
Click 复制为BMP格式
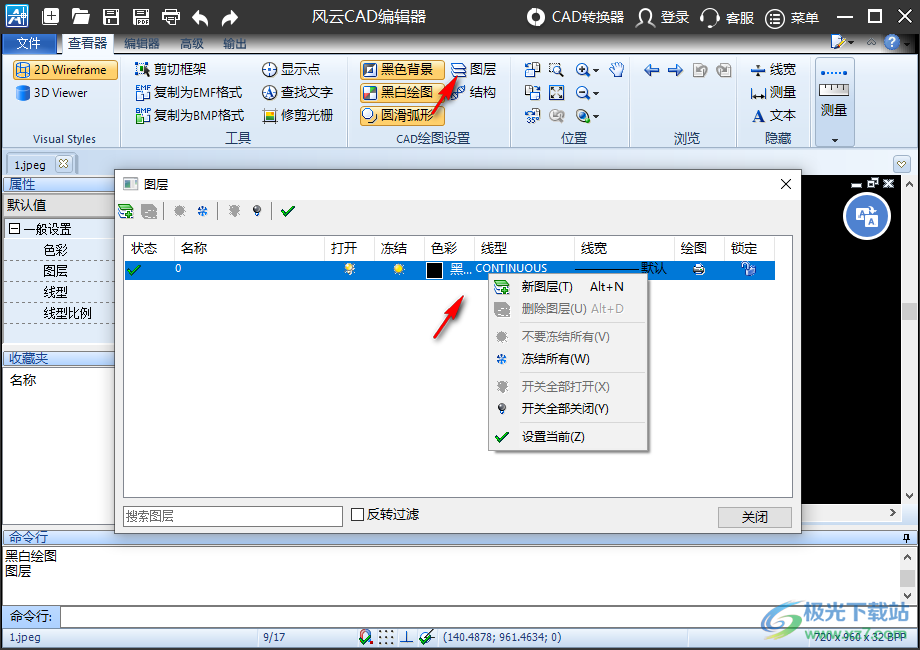[189, 115]
